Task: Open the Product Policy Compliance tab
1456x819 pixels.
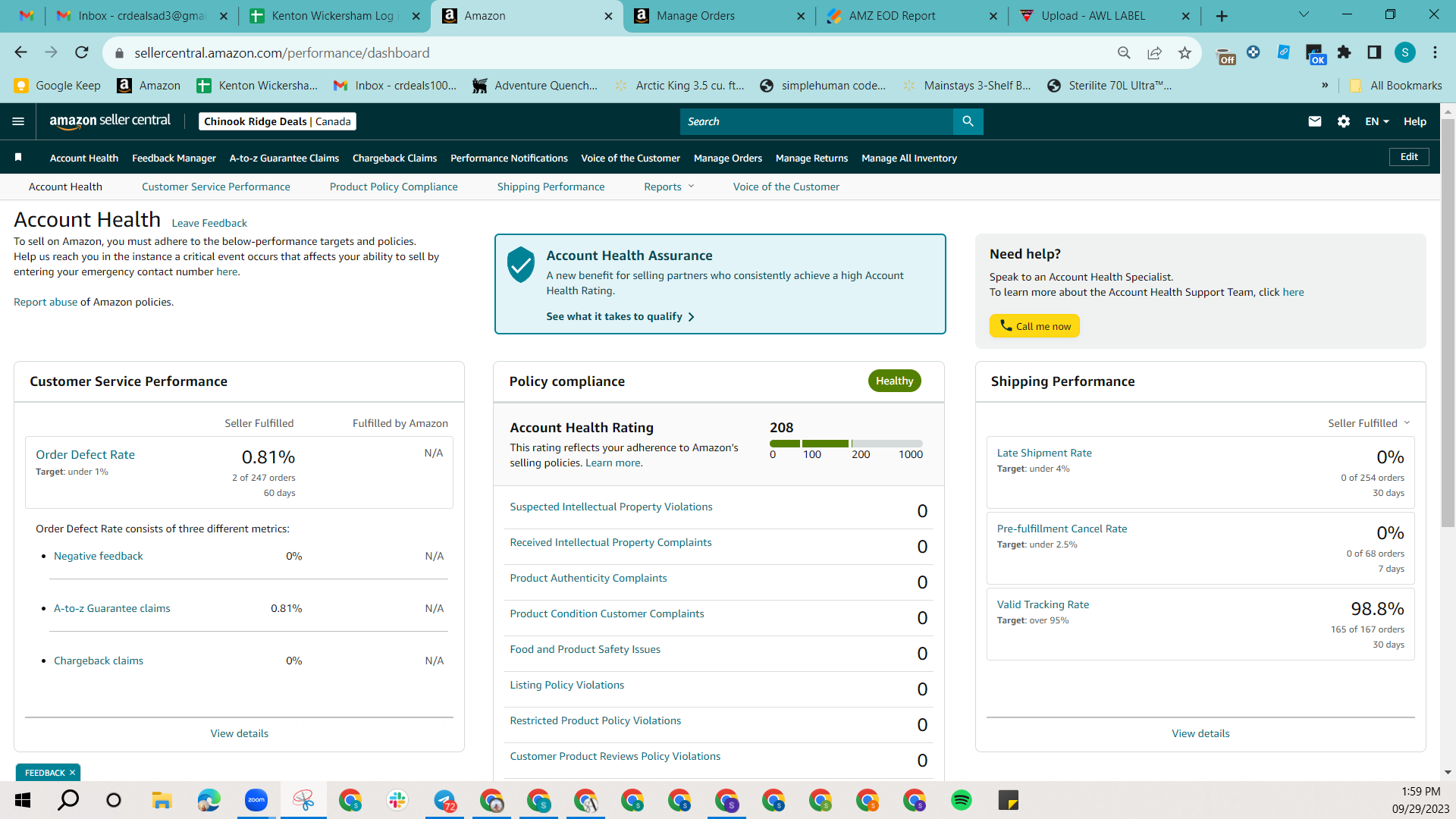Action: click(394, 187)
